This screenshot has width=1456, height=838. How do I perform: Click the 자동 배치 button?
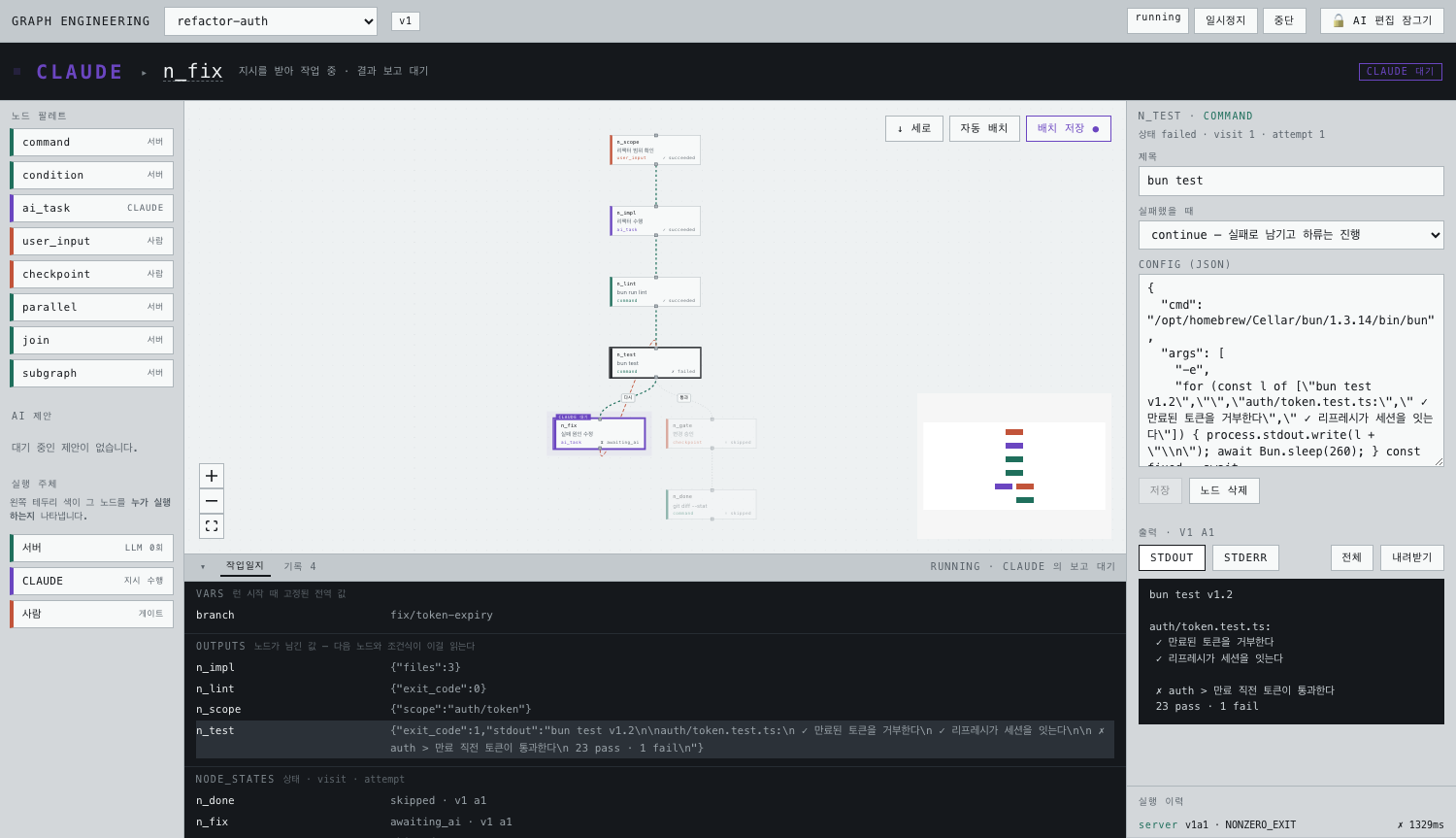[984, 128]
